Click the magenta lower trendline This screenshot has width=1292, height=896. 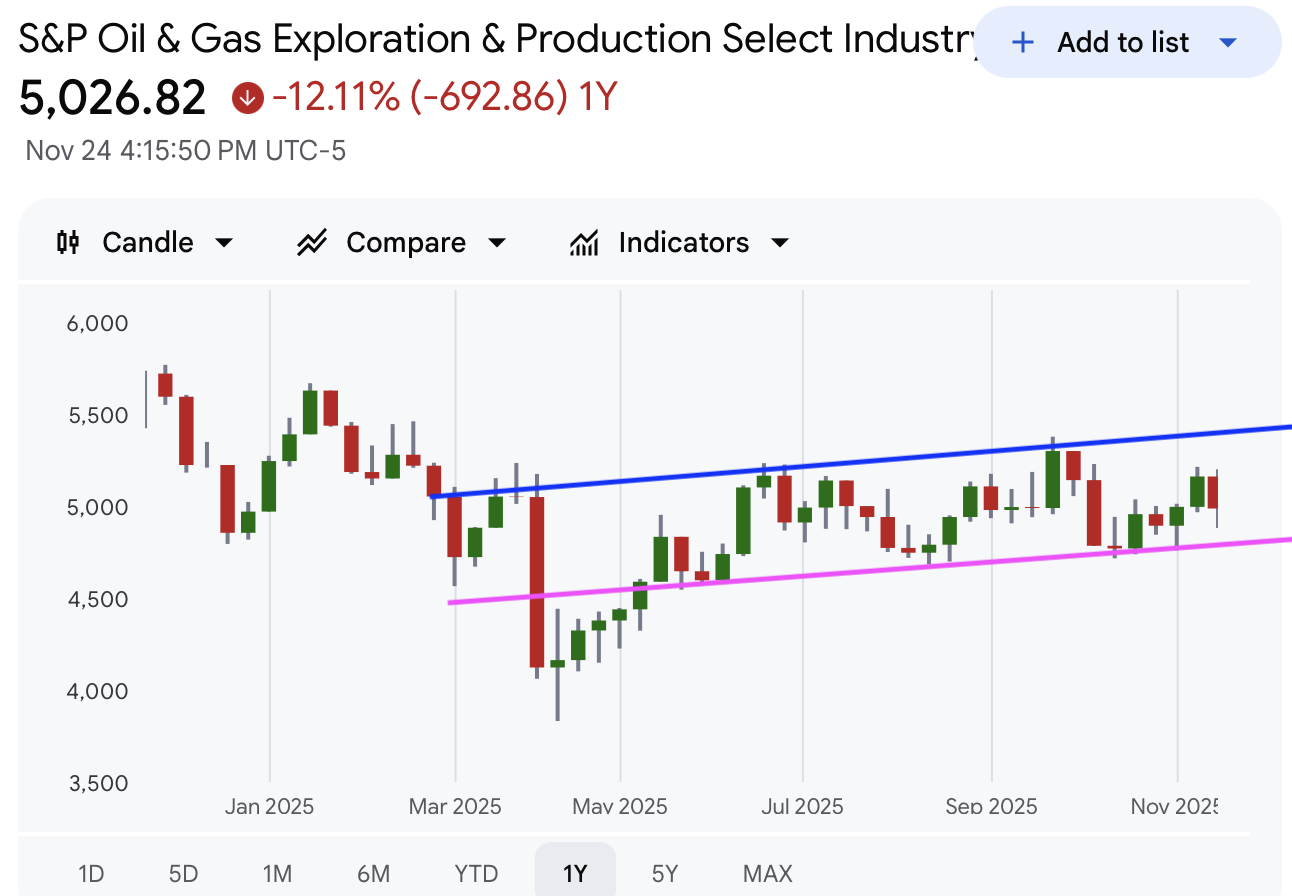click(x=860, y=570)
